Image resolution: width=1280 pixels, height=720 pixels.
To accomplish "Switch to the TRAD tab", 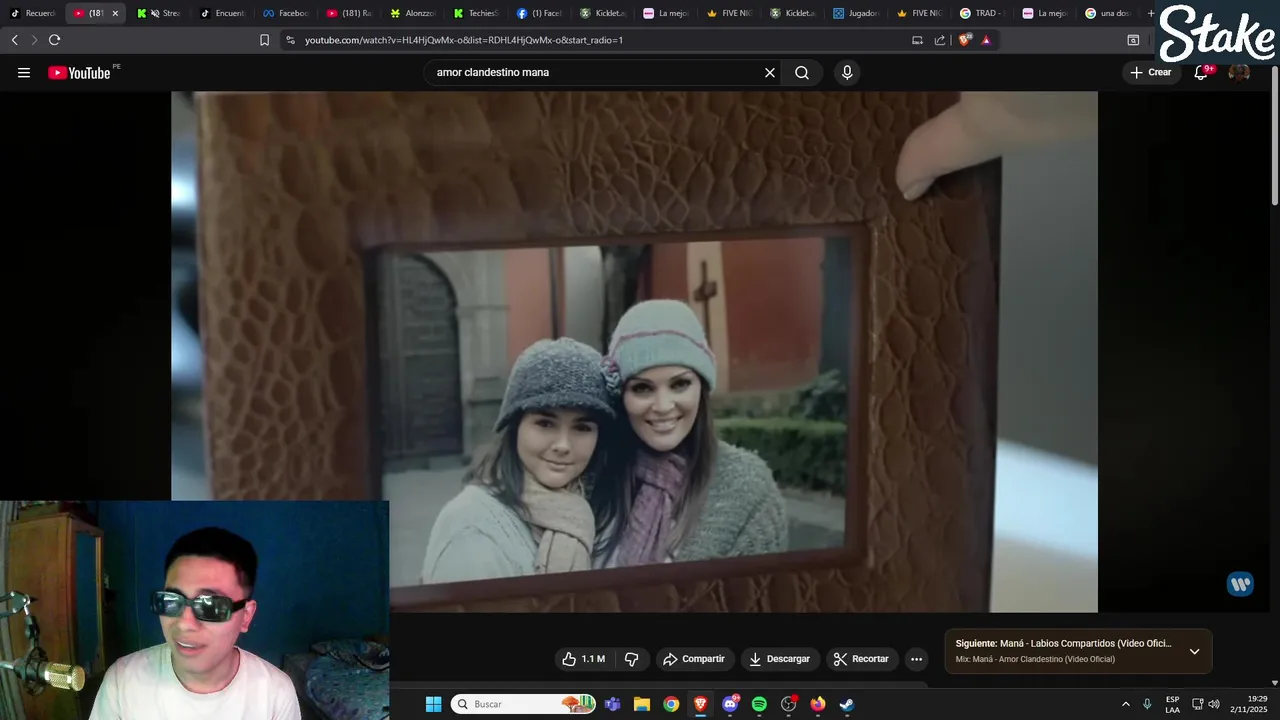I will point(982,13).
